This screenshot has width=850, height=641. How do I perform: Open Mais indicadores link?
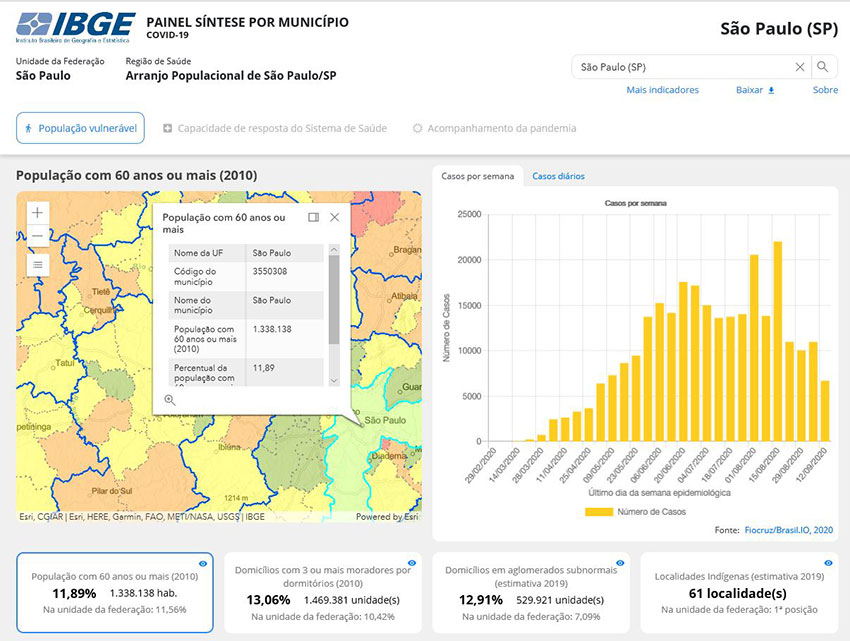[x=662, y=90]
